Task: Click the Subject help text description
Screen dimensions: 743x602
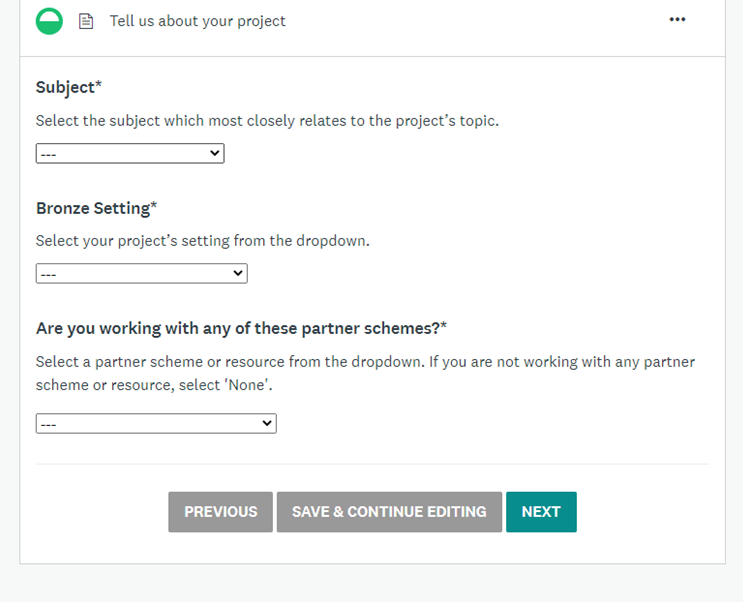Action: (267, 121)
